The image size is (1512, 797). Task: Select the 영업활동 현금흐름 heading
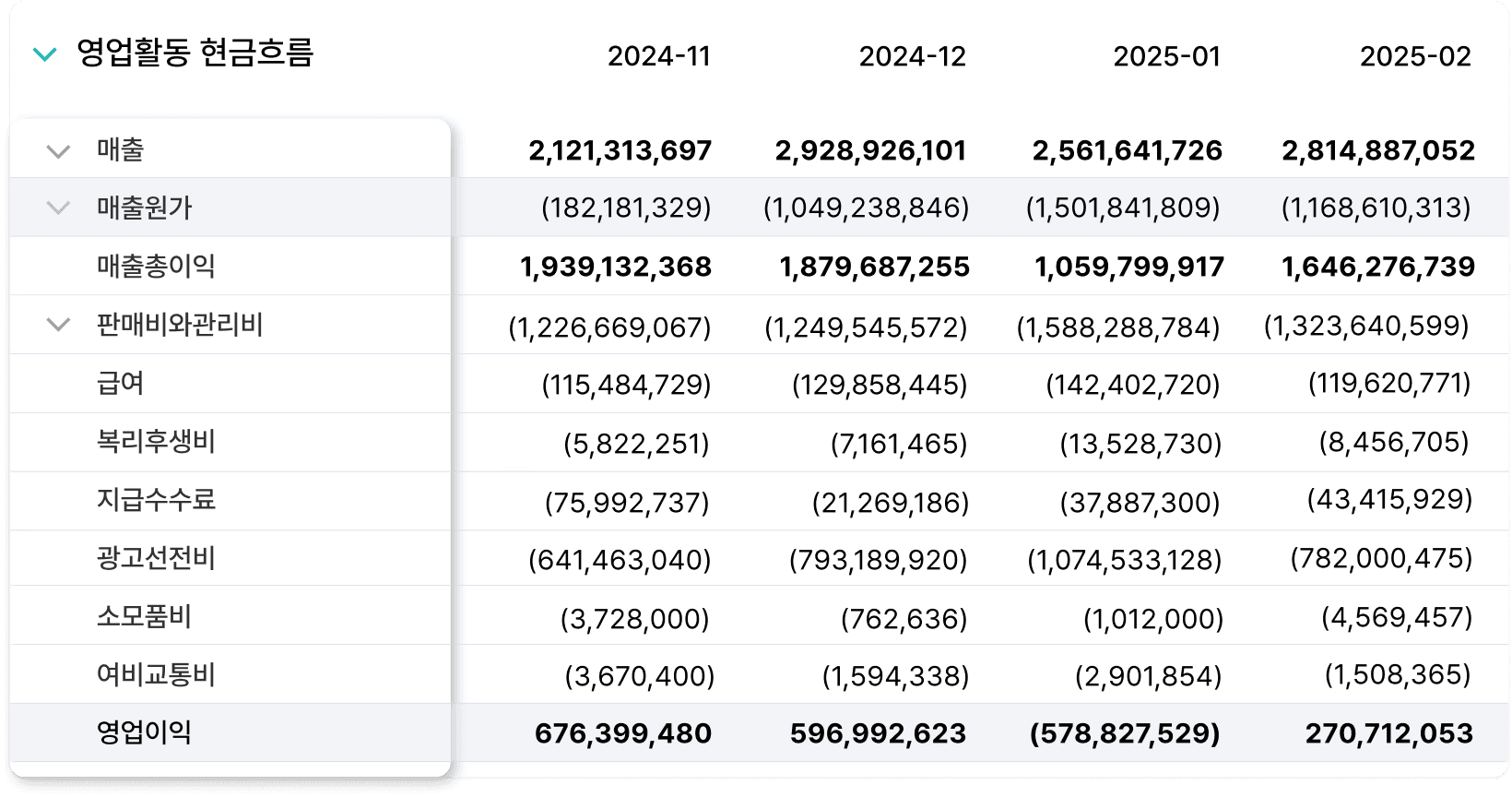(x=195, y=53)
